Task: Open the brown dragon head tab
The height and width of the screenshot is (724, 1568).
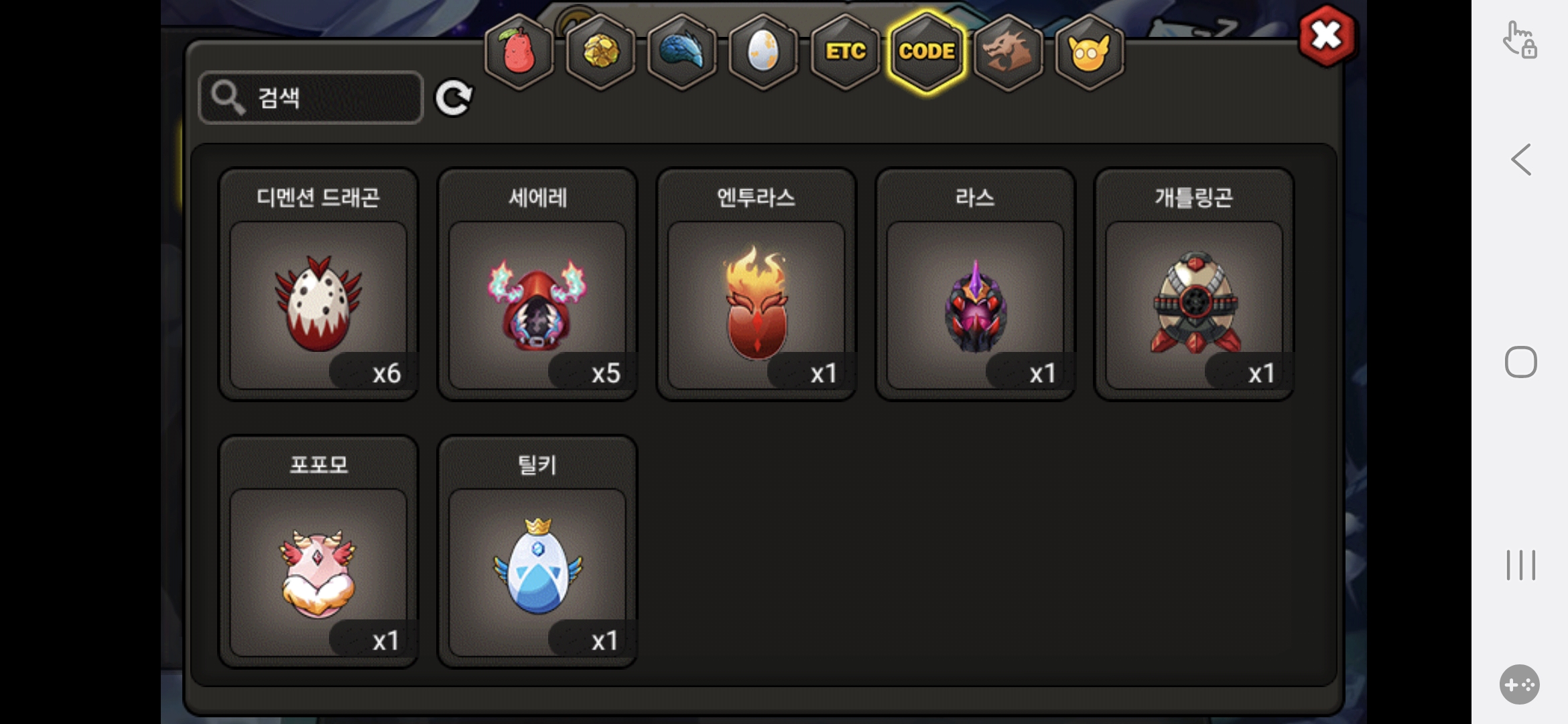Action: click(x=1008, y=52)
